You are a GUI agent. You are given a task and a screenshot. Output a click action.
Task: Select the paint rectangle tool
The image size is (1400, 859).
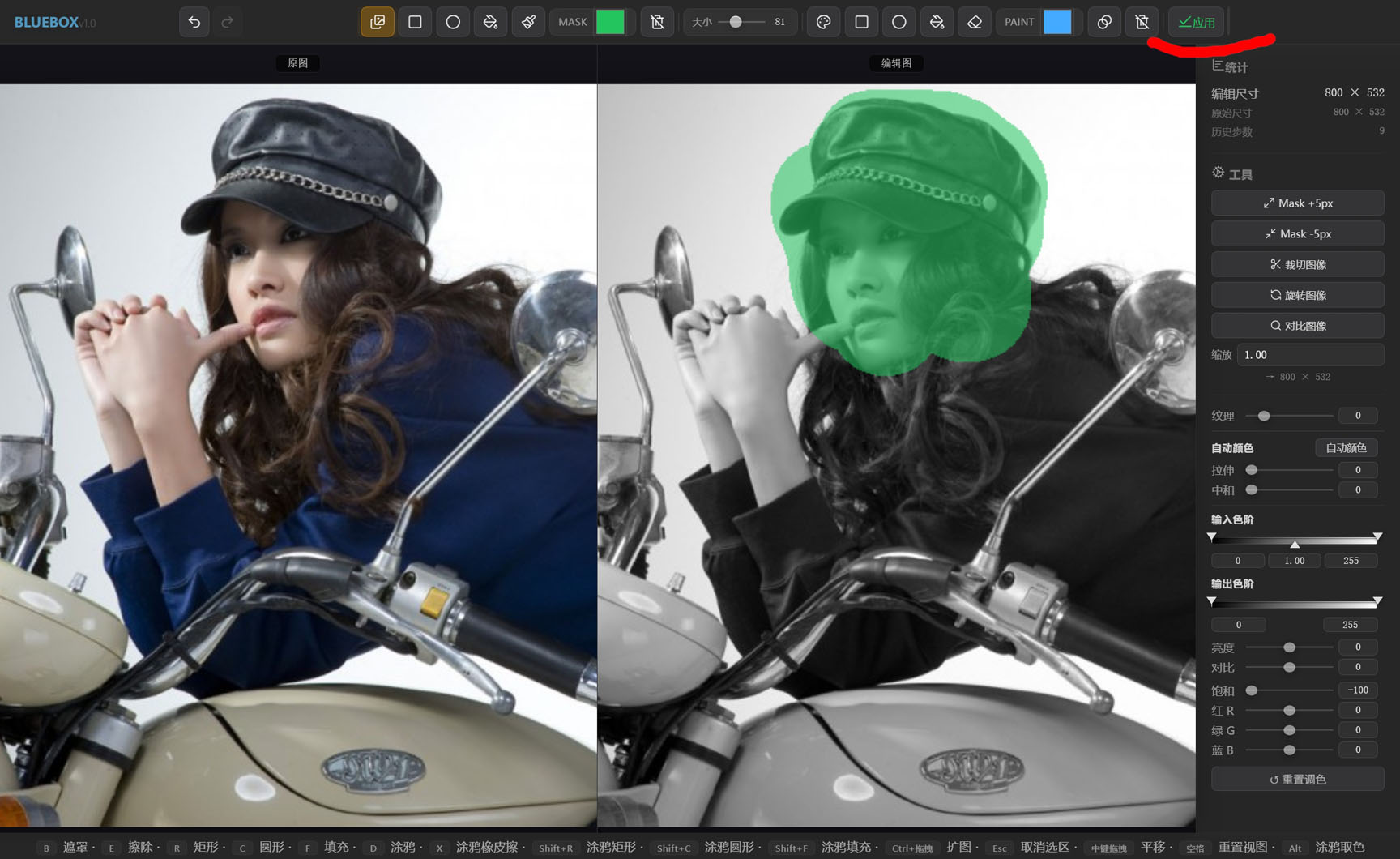tap(861, 22)
